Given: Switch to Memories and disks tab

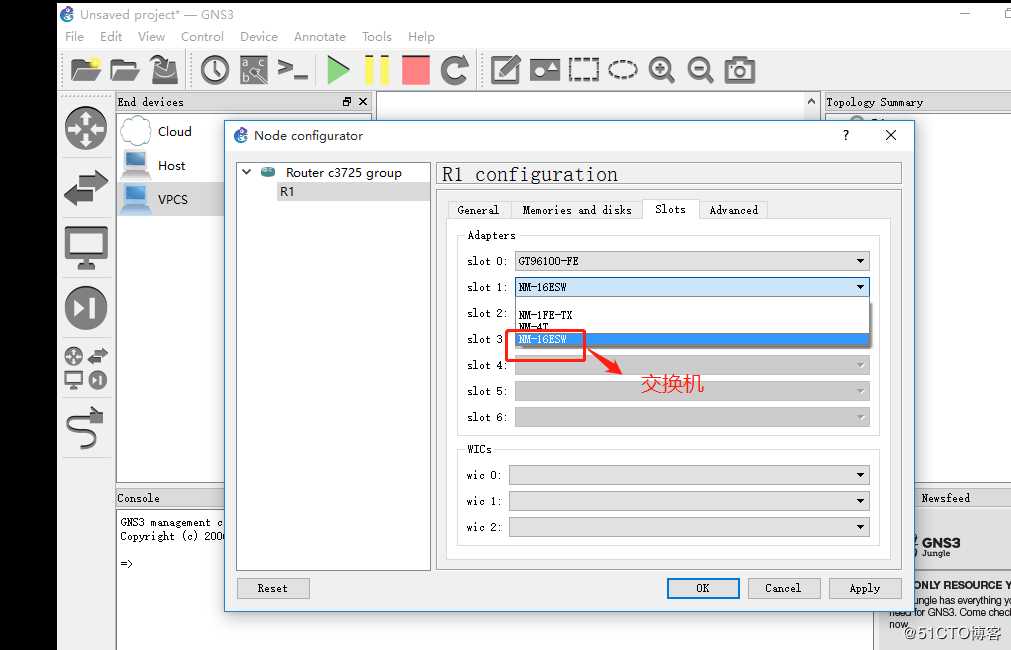Looking at the screenshot, I should (577, 210).
